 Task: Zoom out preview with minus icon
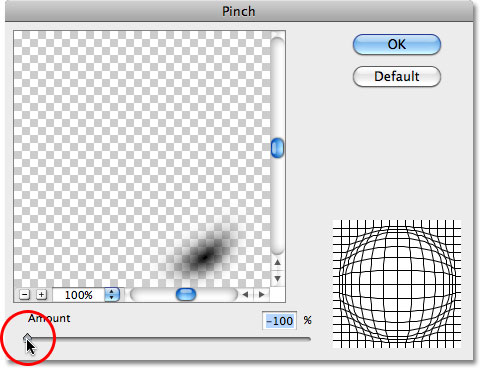(x=24, y=295)
